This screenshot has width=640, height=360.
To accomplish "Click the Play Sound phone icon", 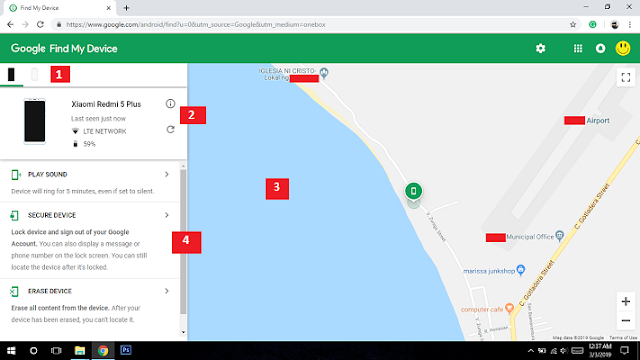I will click(x=16, y=175).
